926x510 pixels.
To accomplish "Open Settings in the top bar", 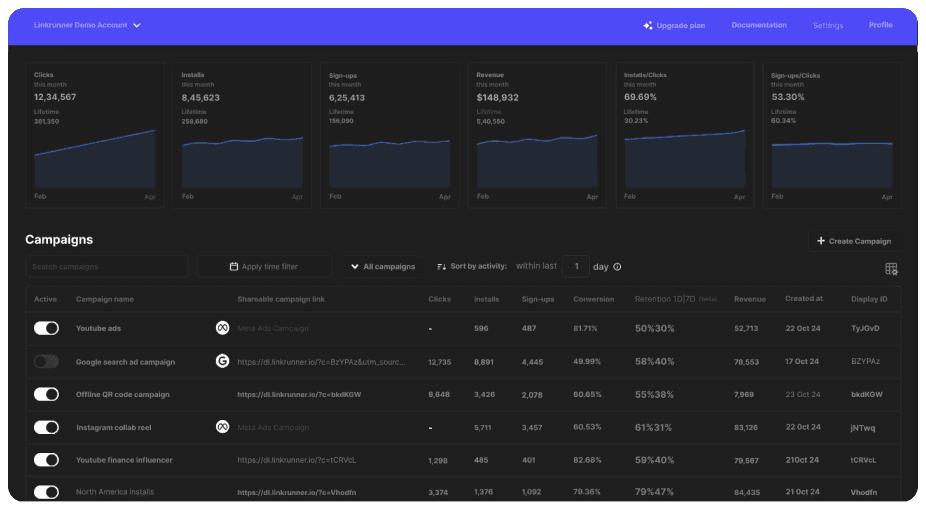I will click(x=827, y=25).
